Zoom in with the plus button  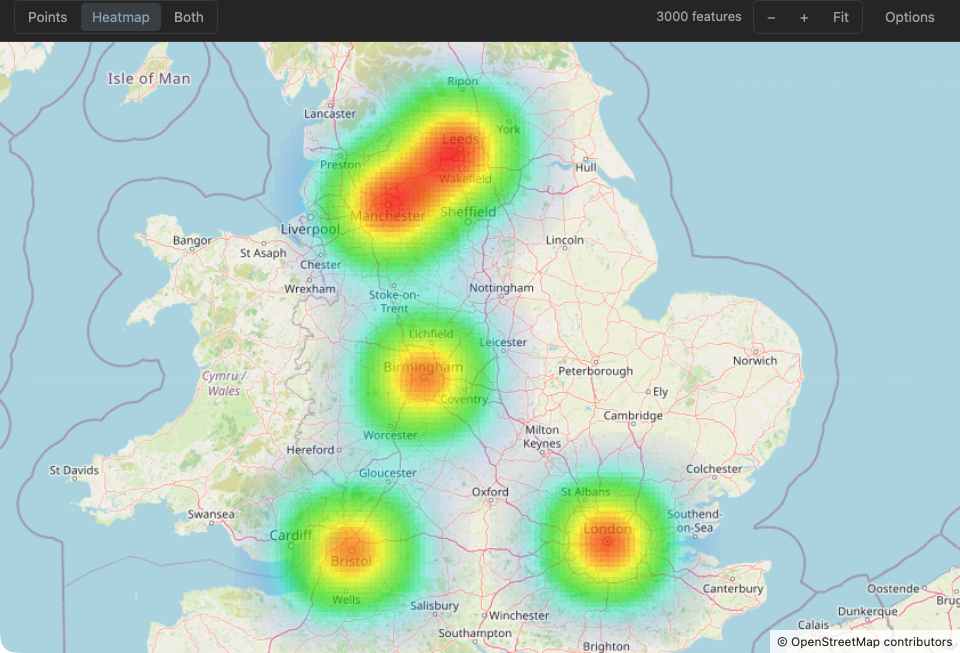[x=804, y=17]
